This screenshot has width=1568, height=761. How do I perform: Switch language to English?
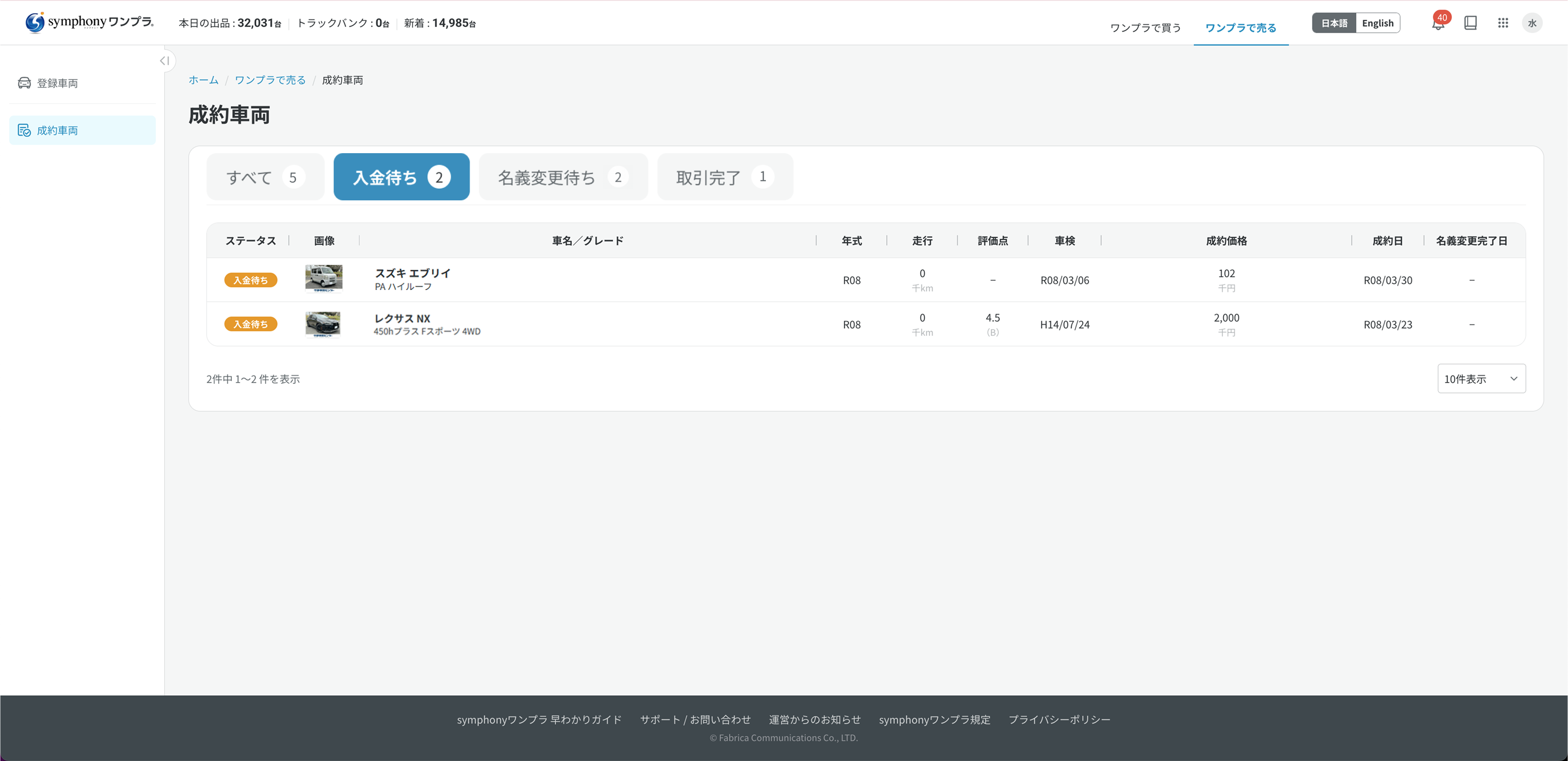coord(1378,23)
